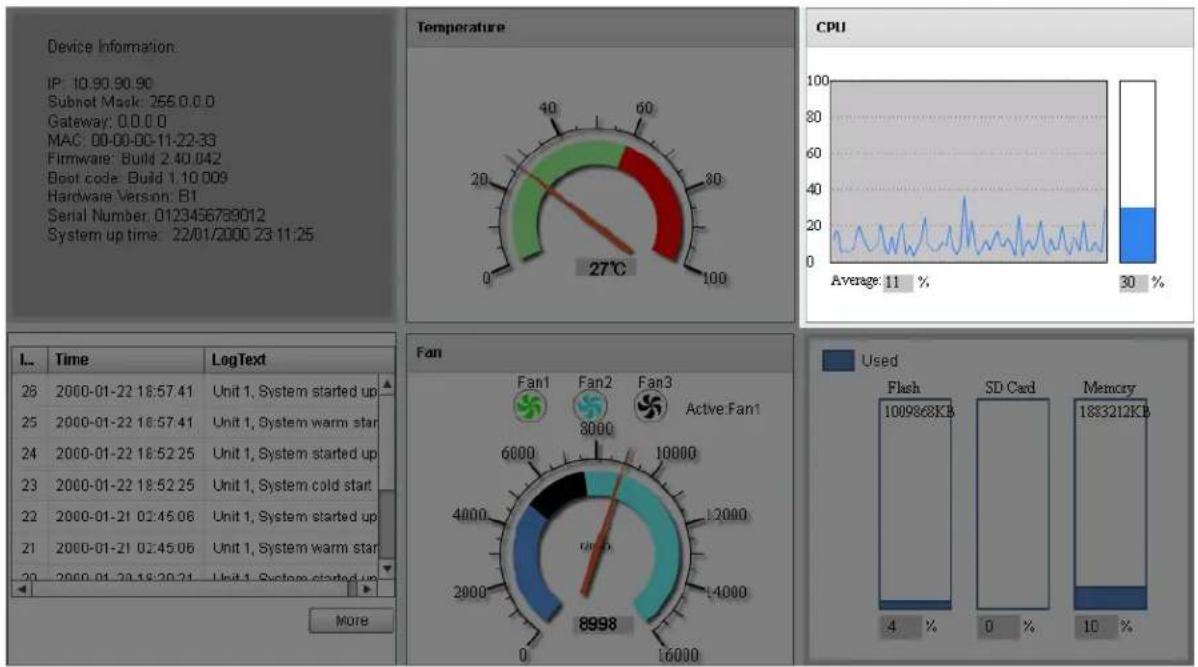
Task: Select the black Fan3 icon
Action: [650, 406]
